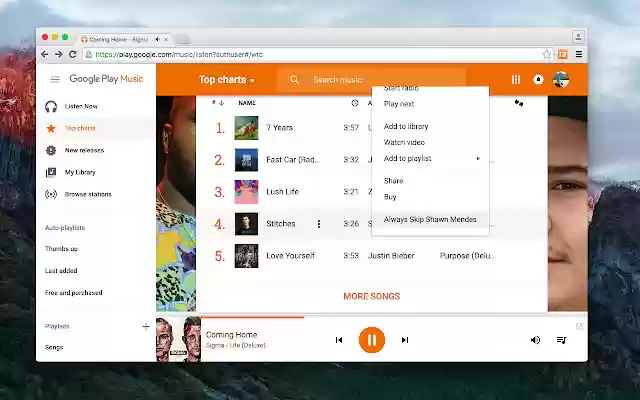Click the Stitches song title
The height and width of the screenshot is (400, 640).
tap(280, 224)
